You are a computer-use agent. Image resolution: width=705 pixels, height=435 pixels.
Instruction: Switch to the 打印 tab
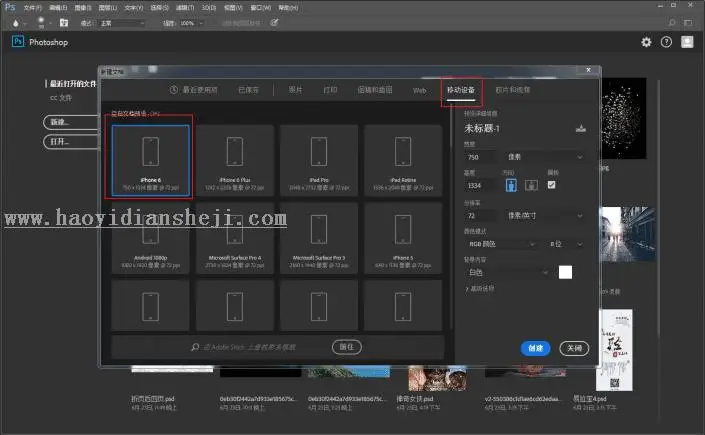coord(330,90)
